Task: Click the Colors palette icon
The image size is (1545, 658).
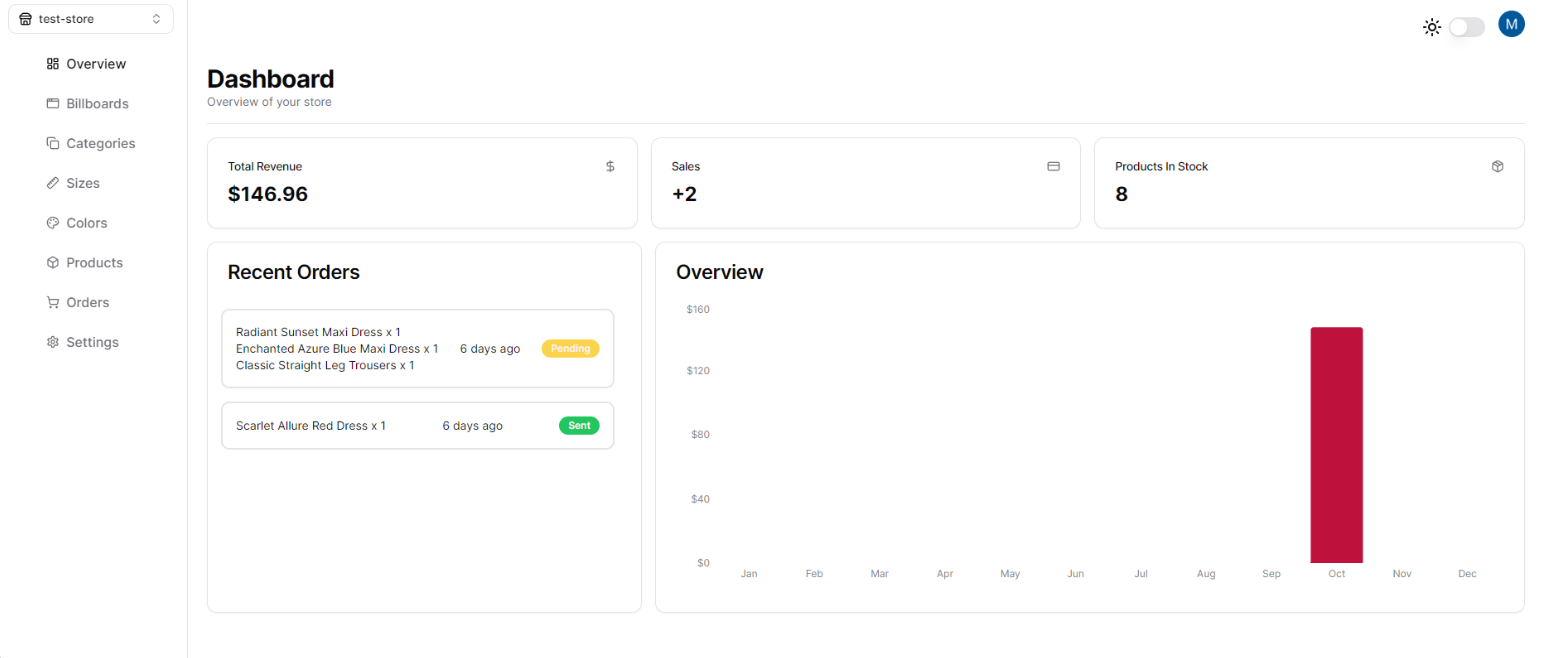Action: click(52, 222)
